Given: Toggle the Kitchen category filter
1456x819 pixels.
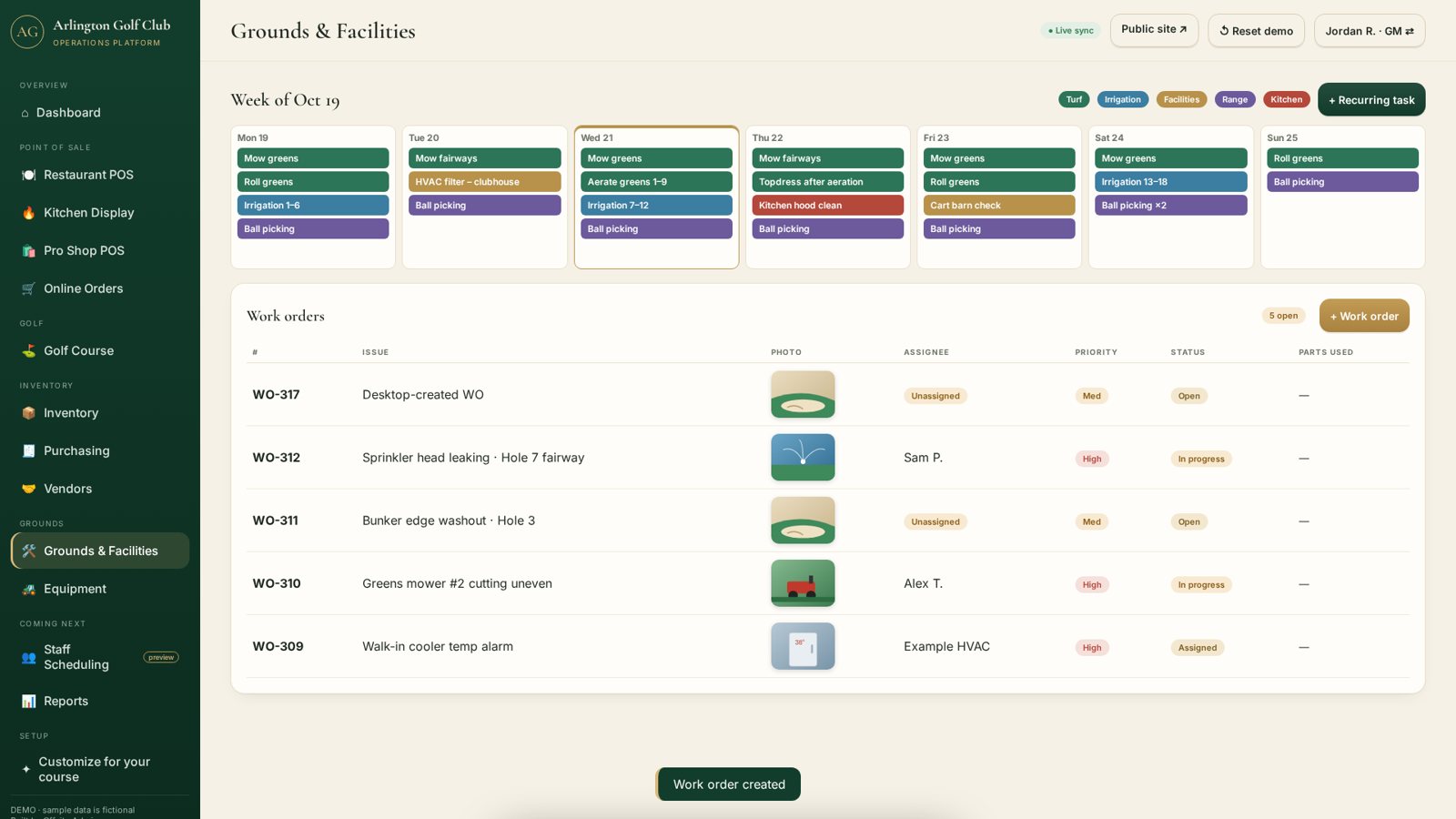Looking at the screenshot, I should [1286, 99].
